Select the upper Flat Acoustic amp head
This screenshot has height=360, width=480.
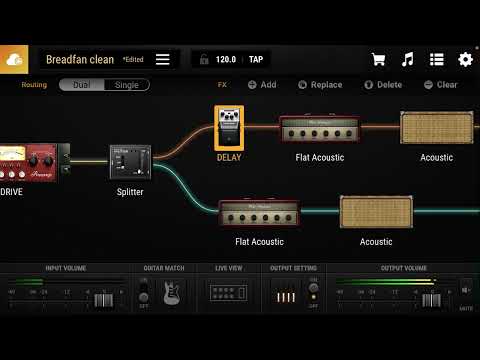(x=320, y=129)
